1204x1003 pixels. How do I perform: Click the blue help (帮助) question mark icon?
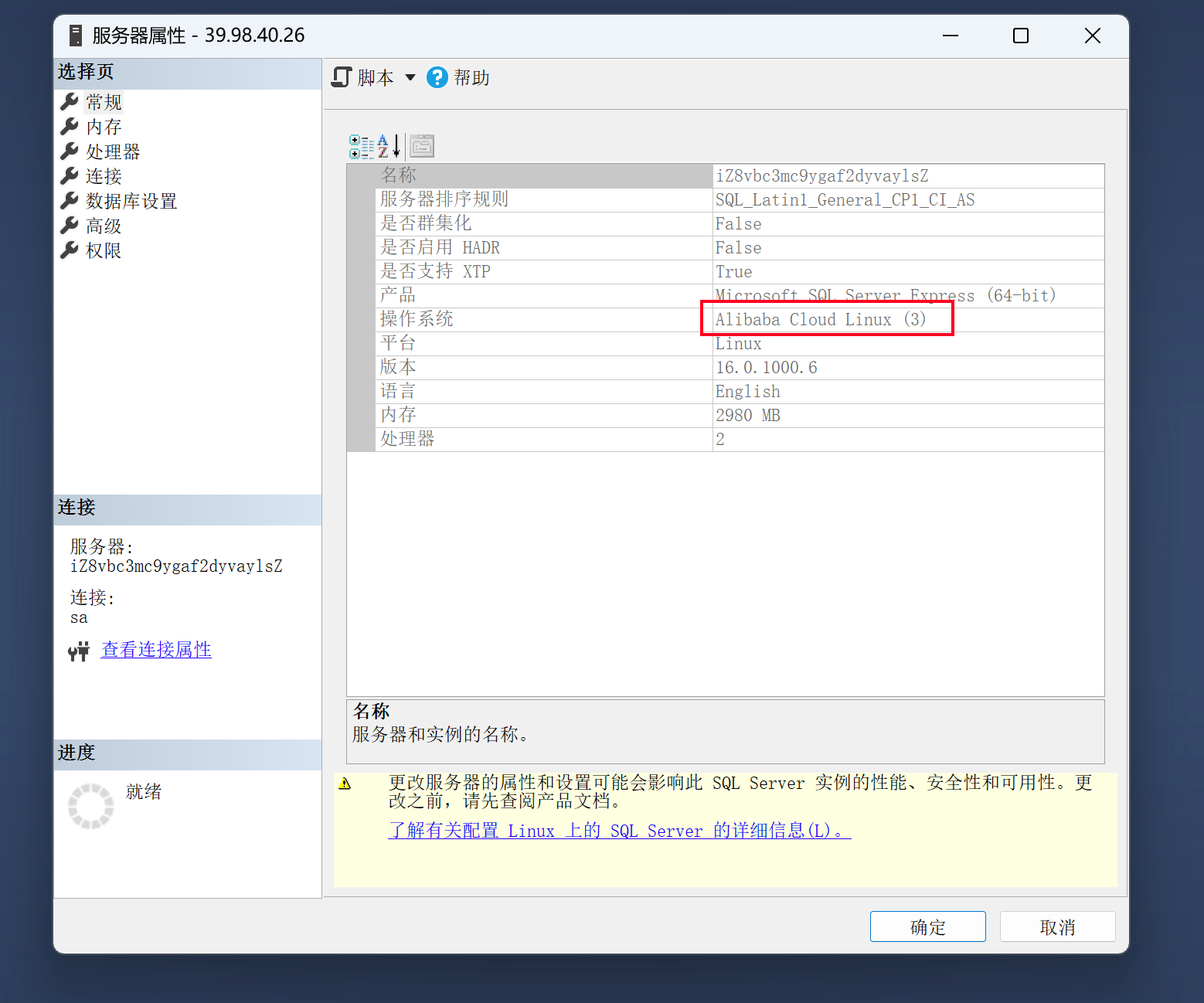[437, 77]
